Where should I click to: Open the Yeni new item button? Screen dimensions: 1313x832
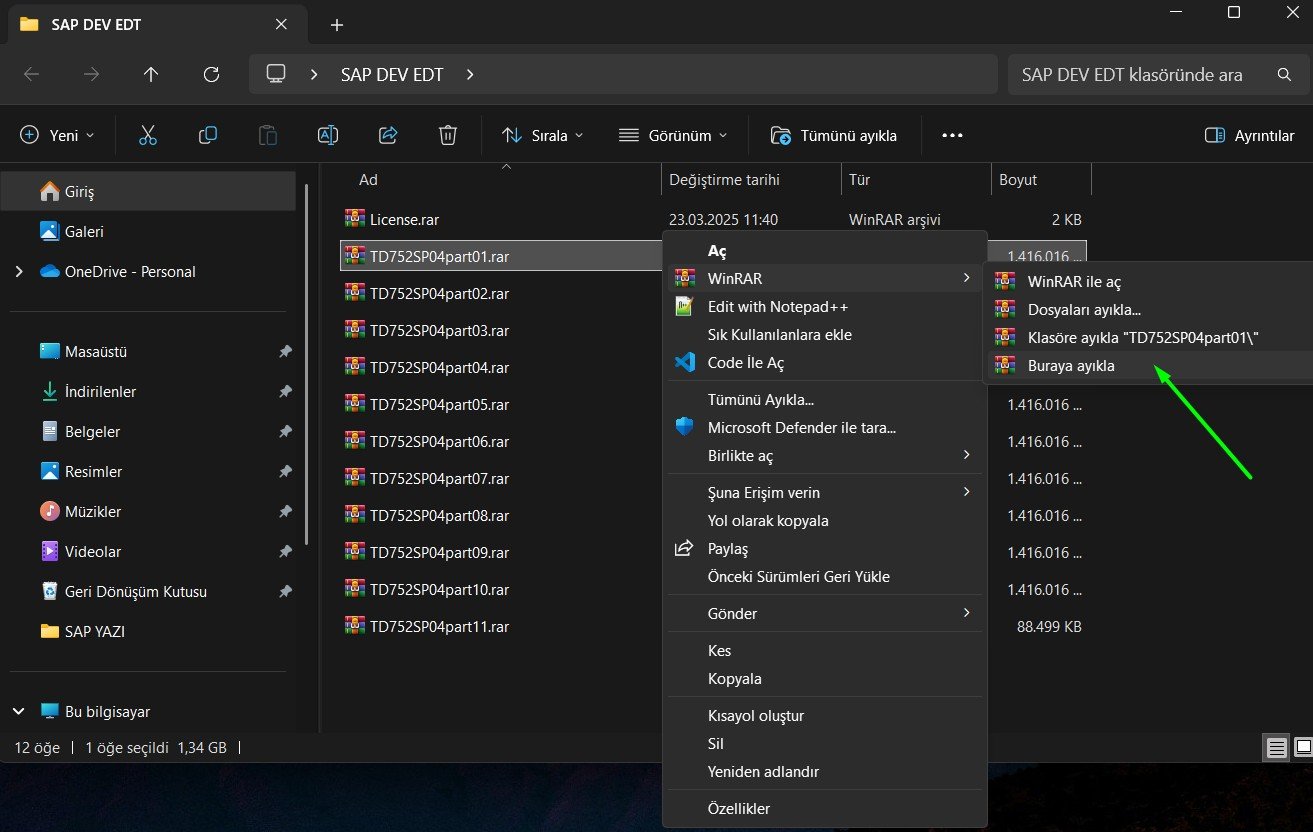58,135
